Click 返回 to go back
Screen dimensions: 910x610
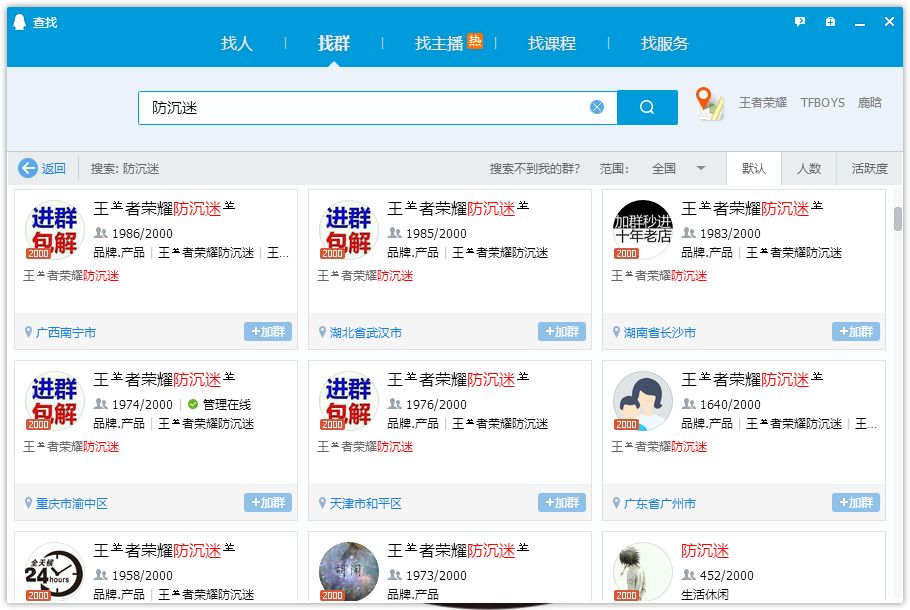tap(53, 168)
